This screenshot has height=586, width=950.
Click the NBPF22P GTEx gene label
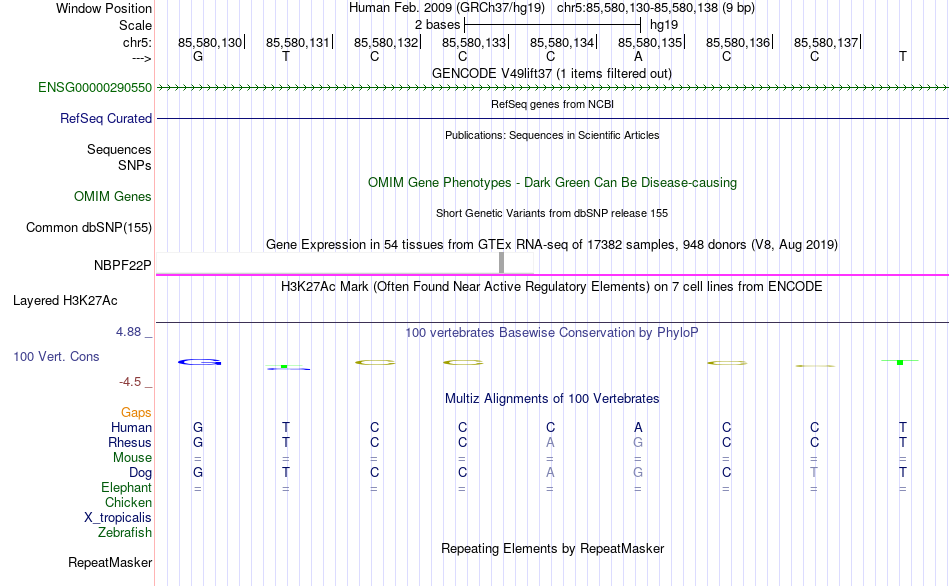pyautogui.click(x=122, y=265)
